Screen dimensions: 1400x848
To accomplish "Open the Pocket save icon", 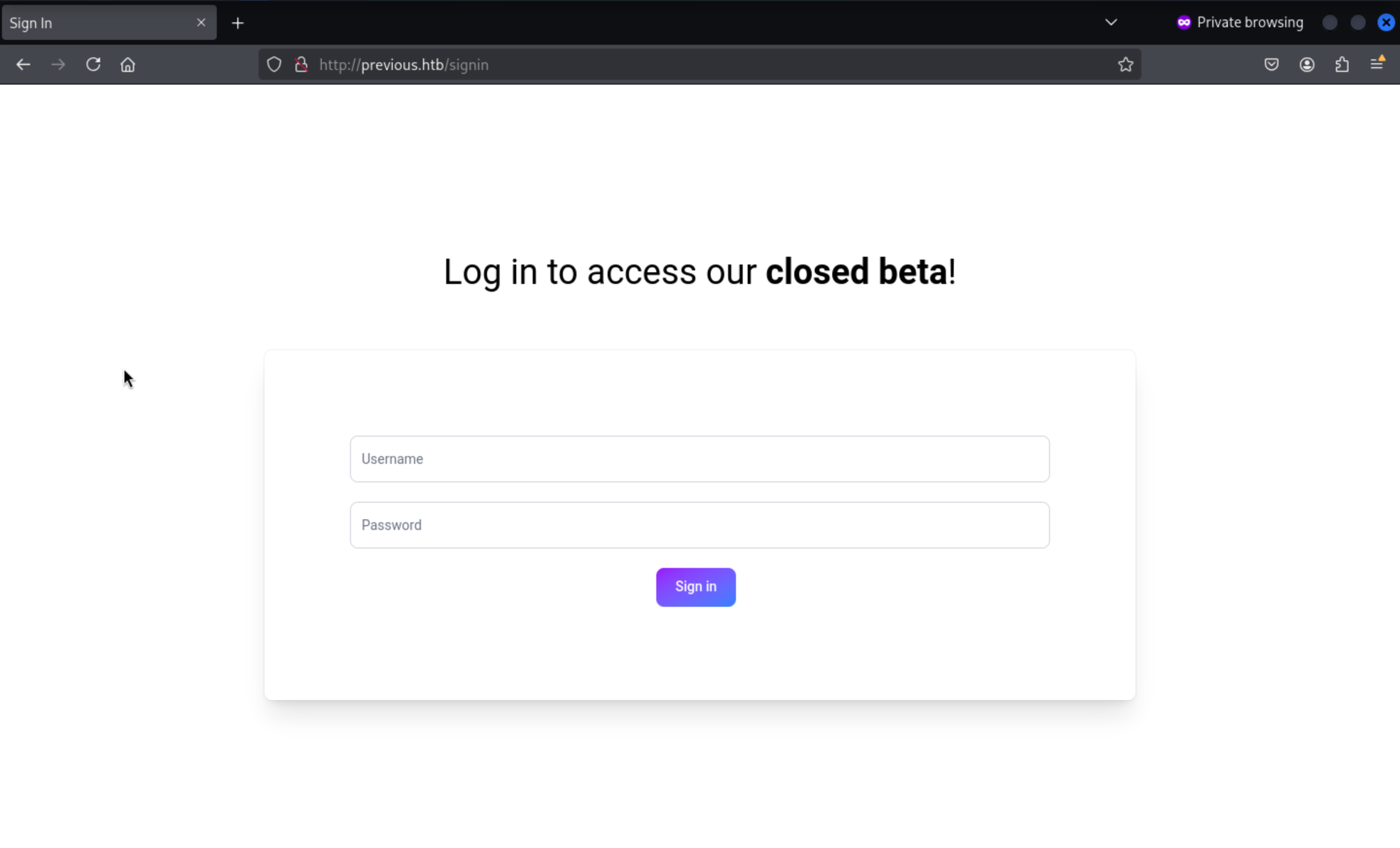I will pyautogui.click(x=1272, y=65).
